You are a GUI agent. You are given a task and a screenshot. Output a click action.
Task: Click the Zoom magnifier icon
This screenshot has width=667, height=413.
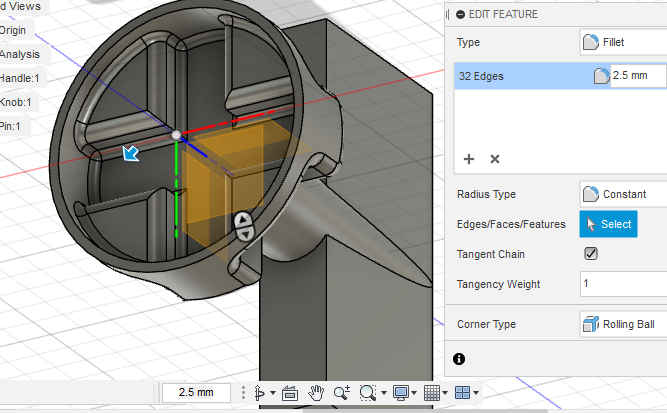342,393
